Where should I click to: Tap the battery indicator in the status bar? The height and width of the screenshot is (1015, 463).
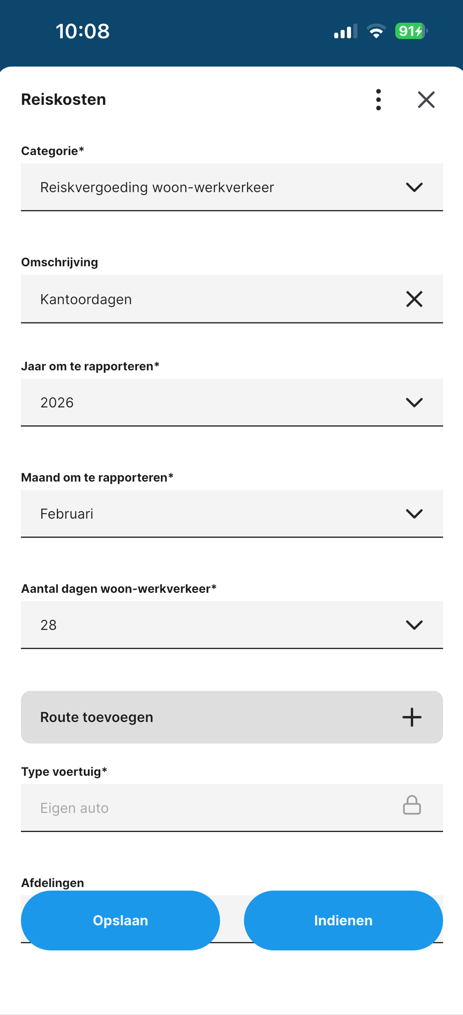pyautogui.click(x=411, y=31)
